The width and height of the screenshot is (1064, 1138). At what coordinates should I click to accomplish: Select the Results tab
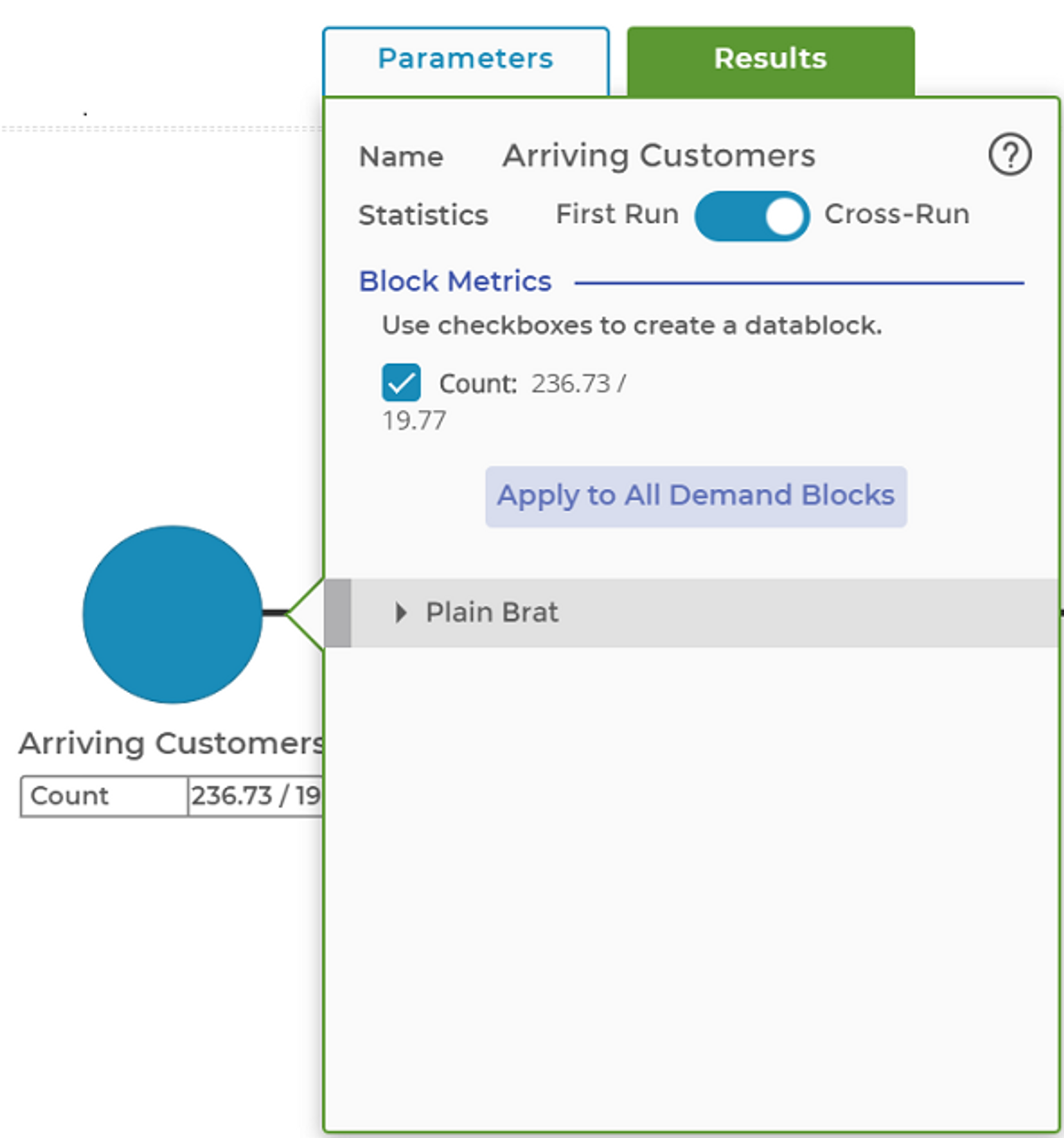(770, 59)
